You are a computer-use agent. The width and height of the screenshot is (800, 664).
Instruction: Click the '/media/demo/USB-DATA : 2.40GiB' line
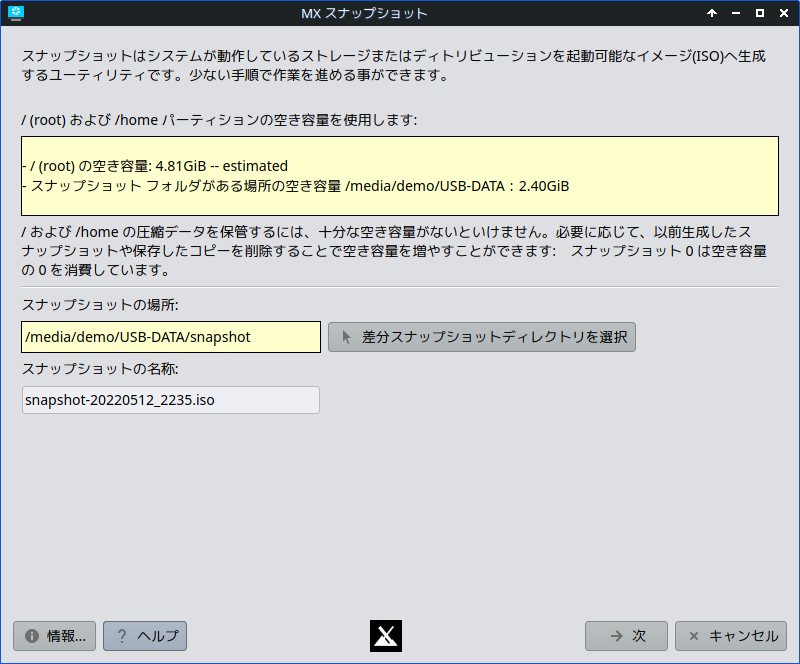coord(296,186)
